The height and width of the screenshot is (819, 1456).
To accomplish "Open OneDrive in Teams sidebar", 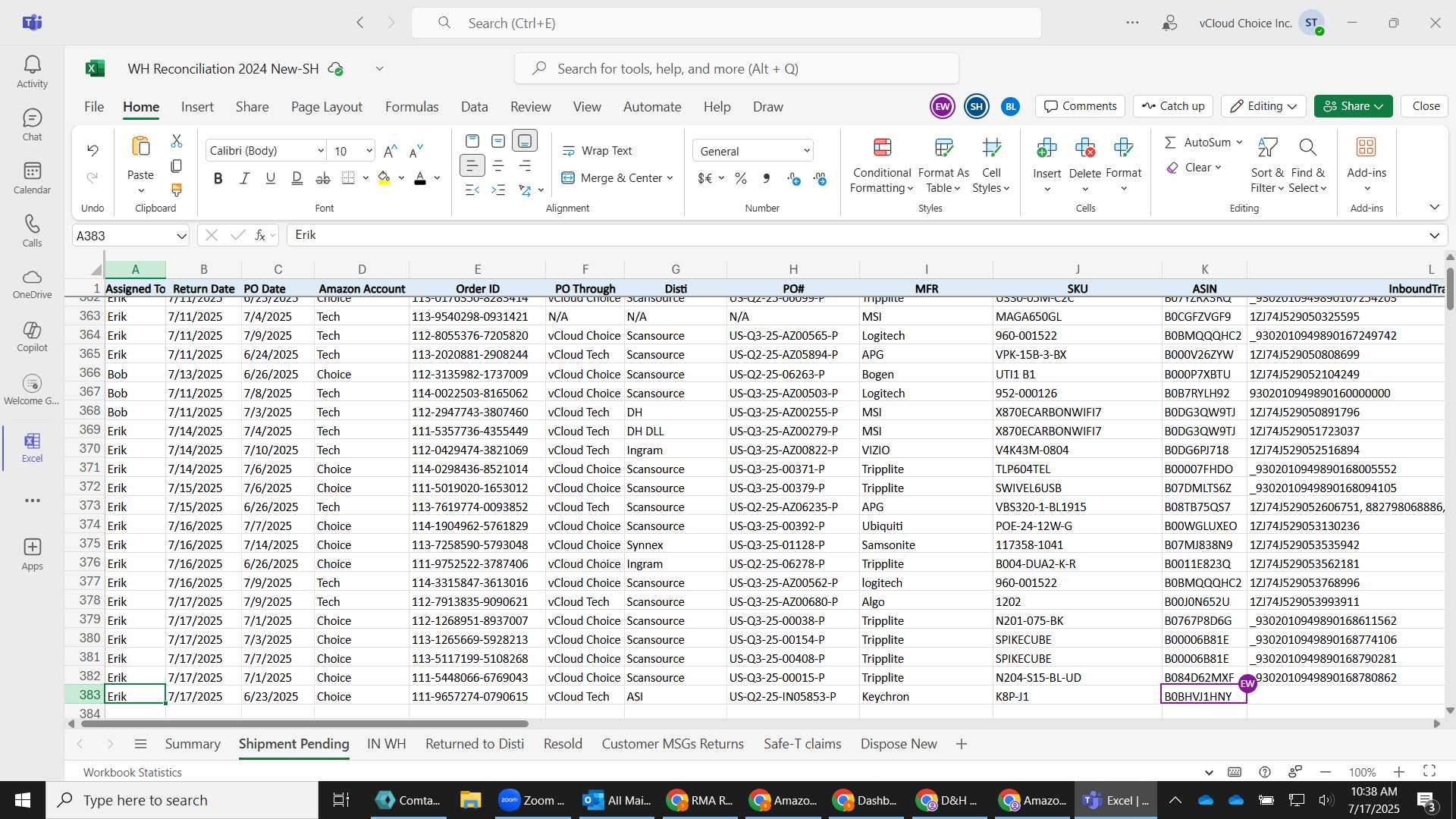I will (32, 283).
